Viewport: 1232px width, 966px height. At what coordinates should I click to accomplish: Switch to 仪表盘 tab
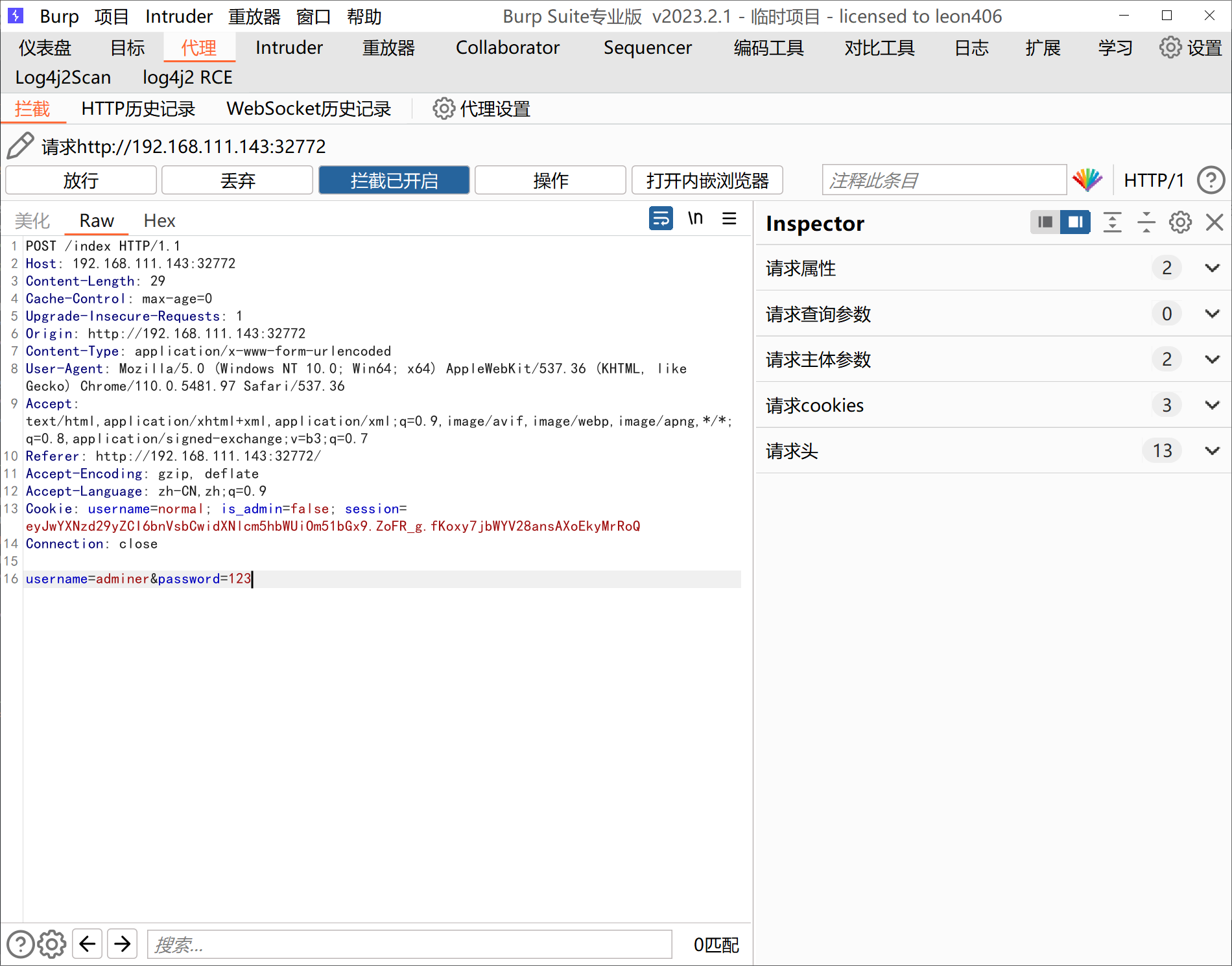45,47
